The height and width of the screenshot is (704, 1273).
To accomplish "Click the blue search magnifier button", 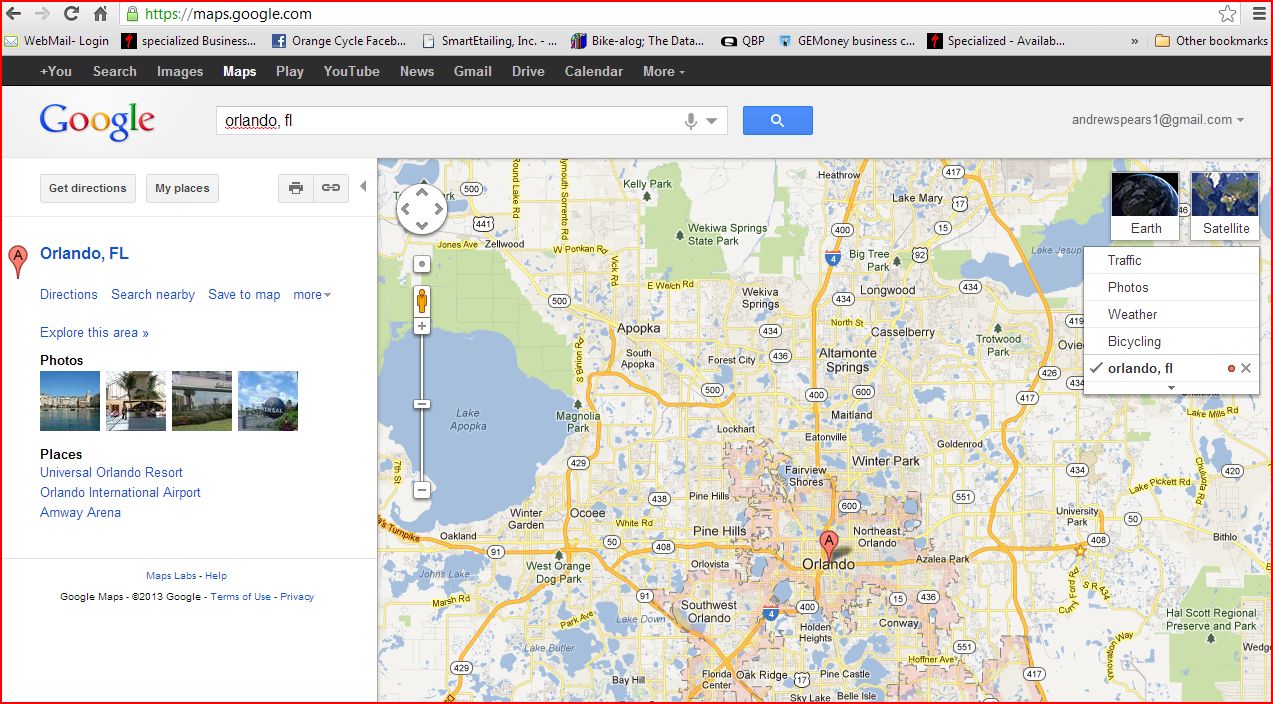I will click(777, 120).
